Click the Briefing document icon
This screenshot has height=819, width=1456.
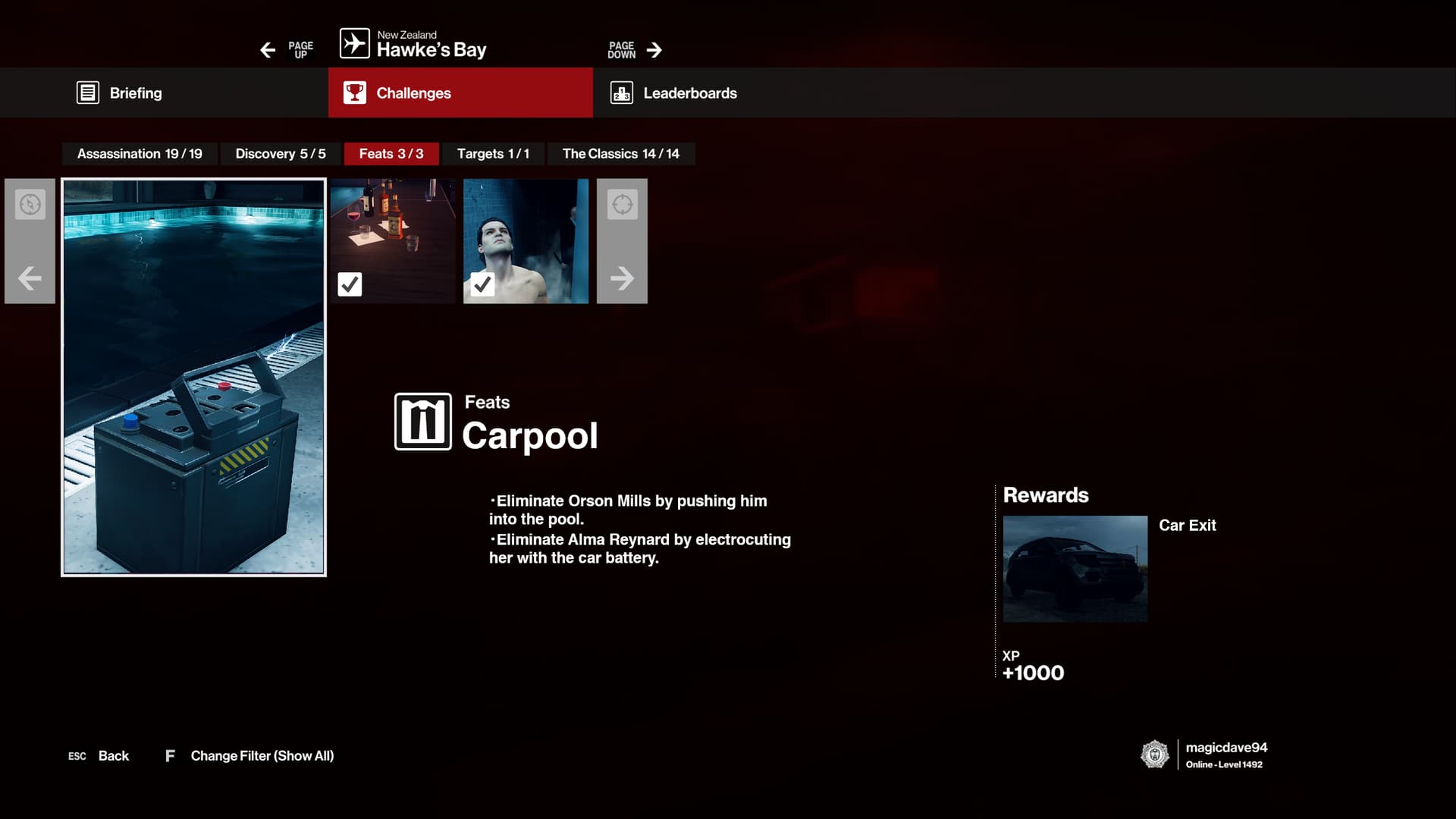88,93
